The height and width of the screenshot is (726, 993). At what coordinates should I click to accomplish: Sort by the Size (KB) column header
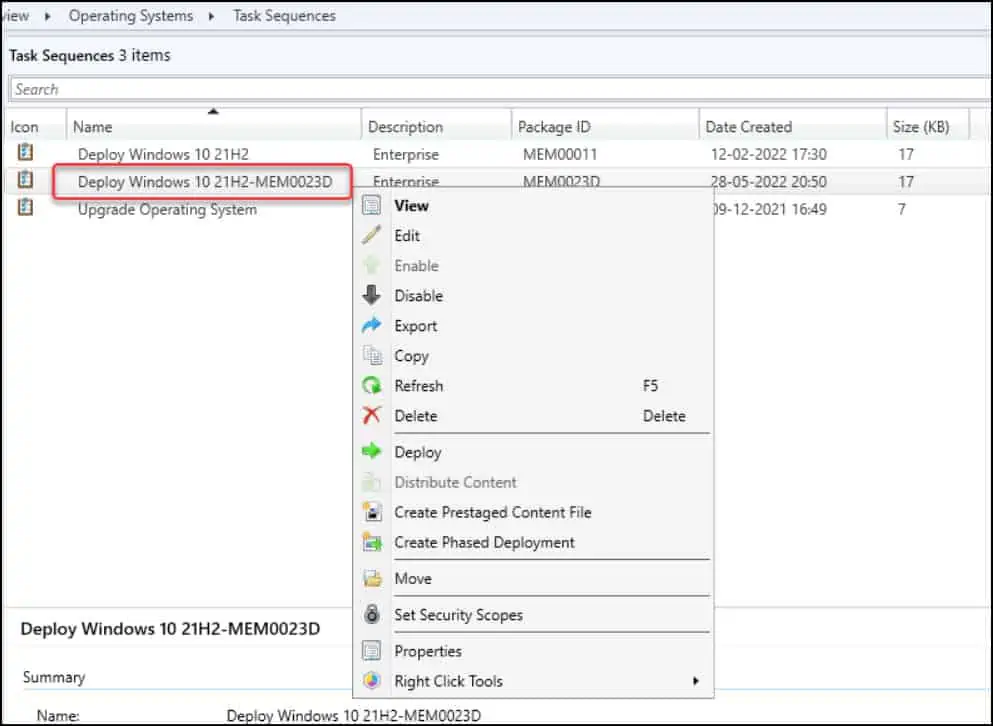928,127
